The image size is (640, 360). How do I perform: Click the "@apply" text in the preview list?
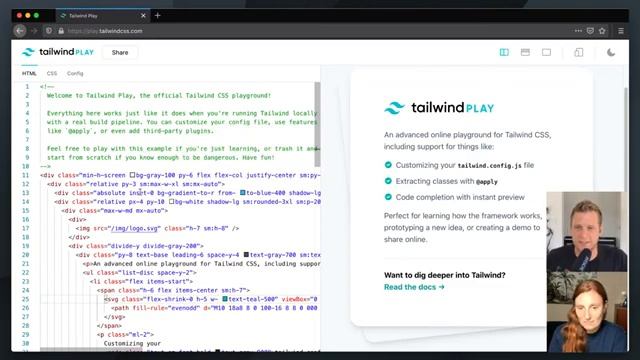tap(487, 182)
